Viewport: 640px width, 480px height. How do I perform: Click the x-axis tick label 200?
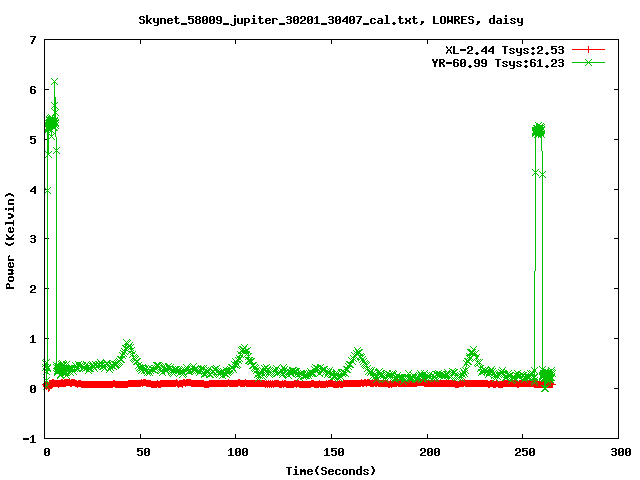429,452
